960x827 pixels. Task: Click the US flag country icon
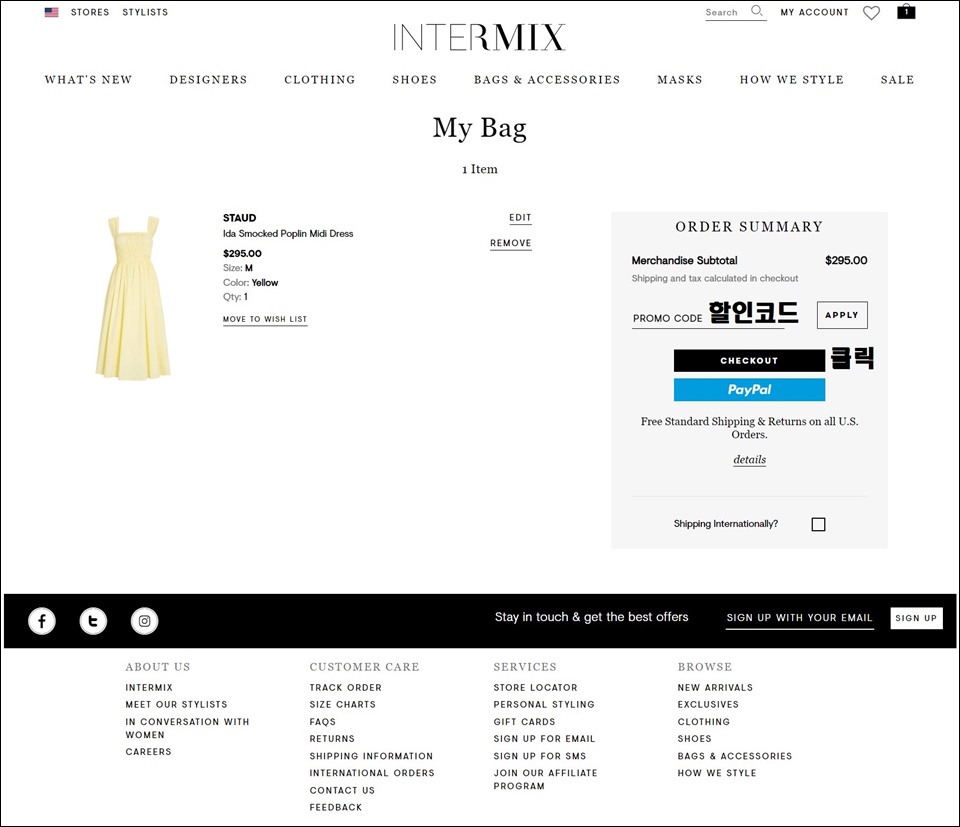coord(51,12)
